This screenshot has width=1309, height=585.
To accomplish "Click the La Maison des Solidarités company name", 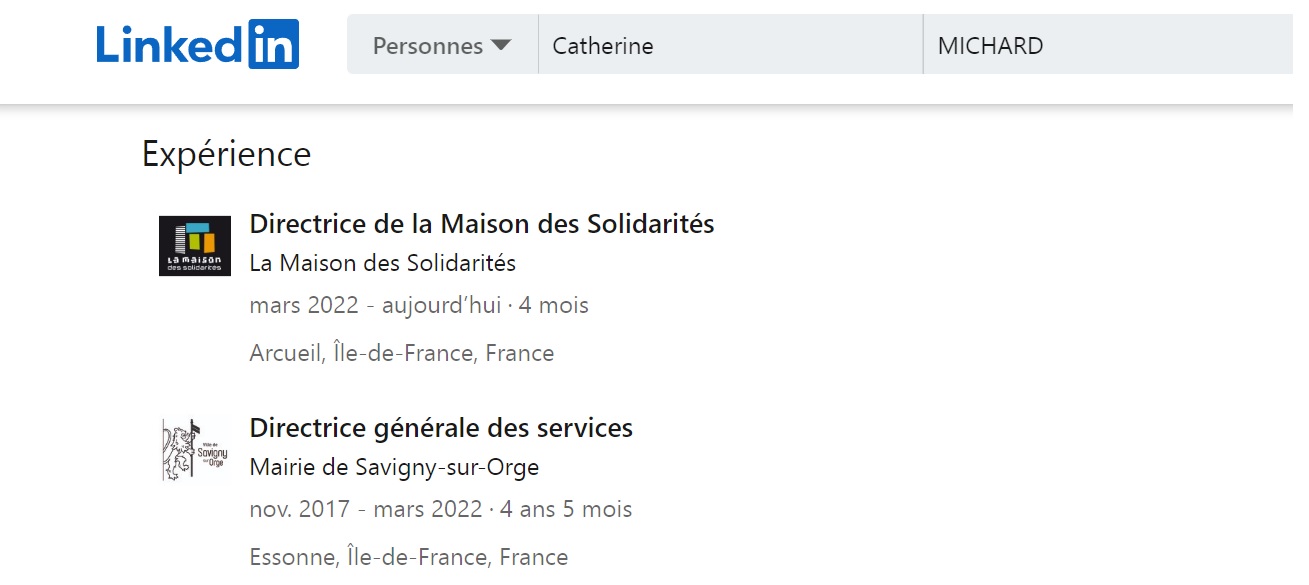I will pos(382,263).
